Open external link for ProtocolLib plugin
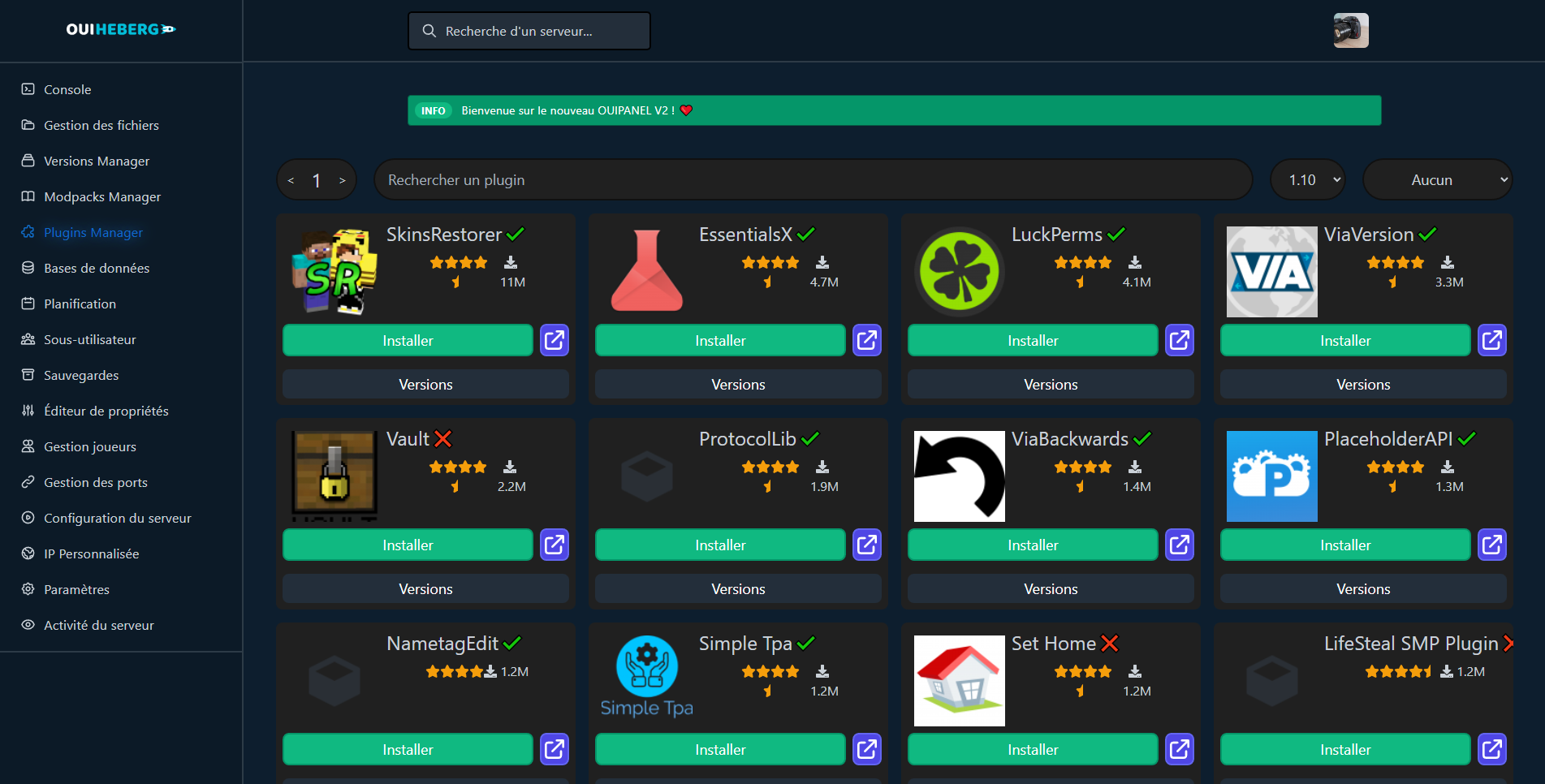The image size is (1545, 784). [x=867, y=545]
